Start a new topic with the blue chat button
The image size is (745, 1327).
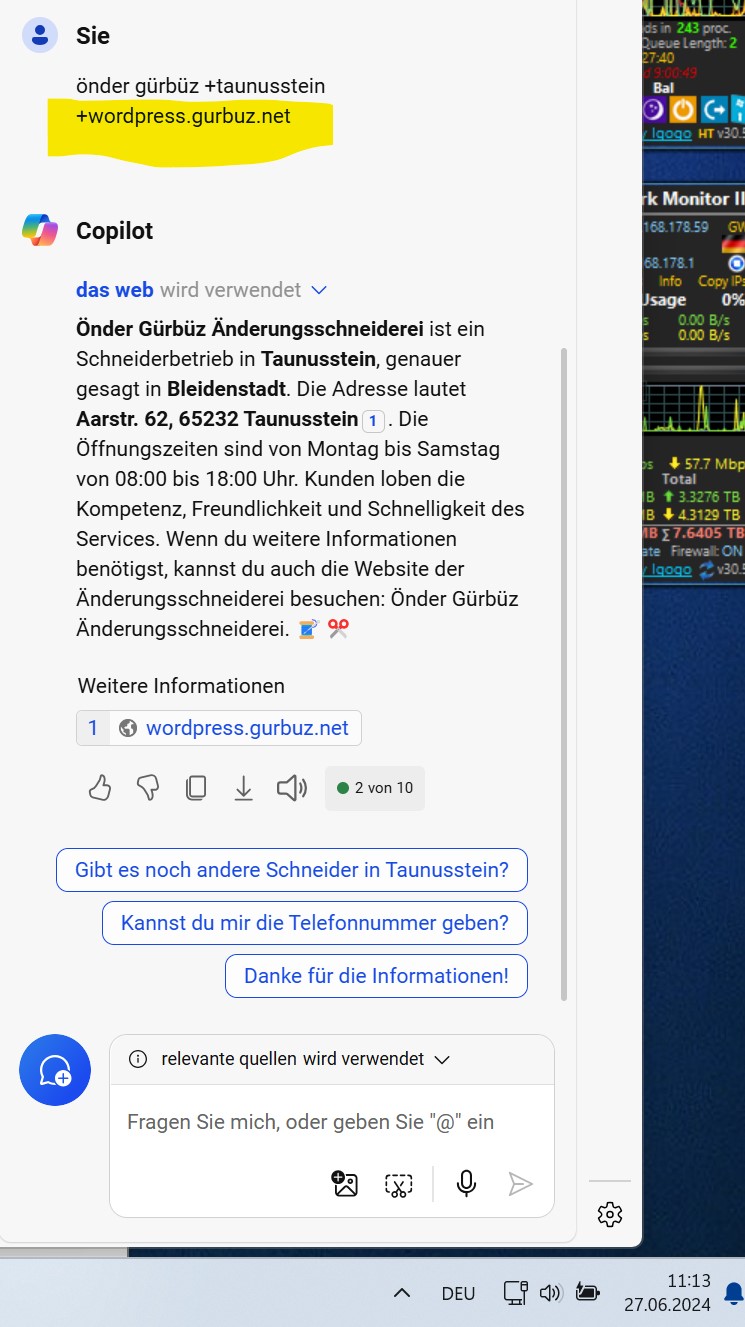click(55, 1070)
